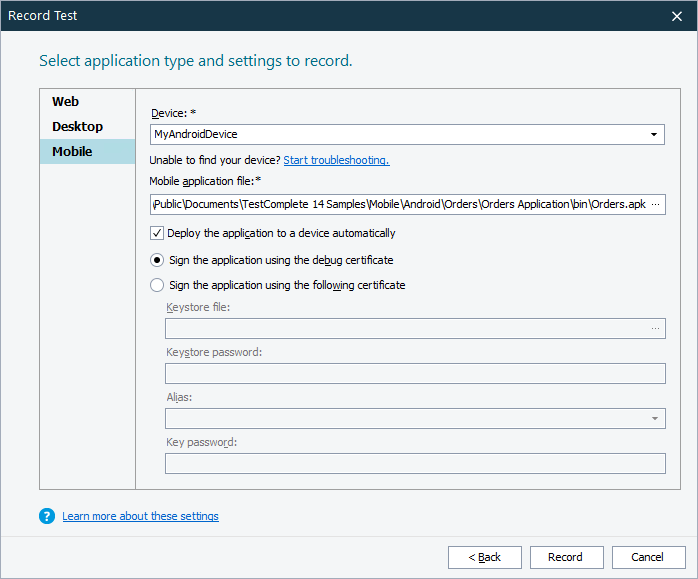Open Learn more about these settings link
The image size is (698, 579).
[140, 516]
